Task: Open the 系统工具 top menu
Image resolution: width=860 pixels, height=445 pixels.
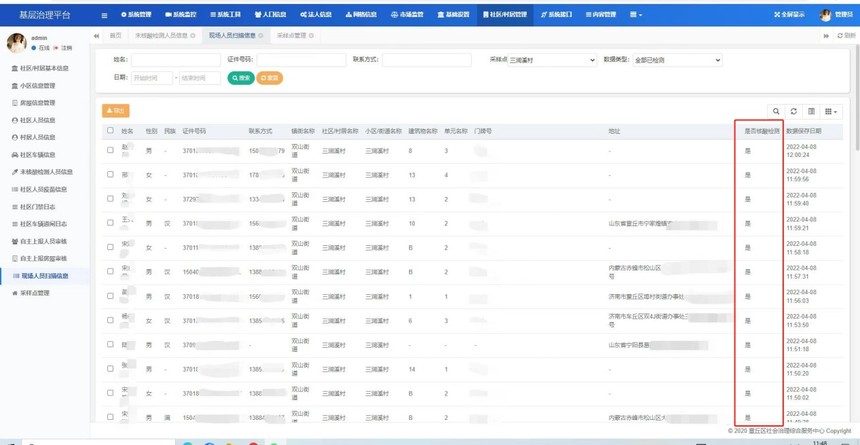Action: pos(225,15)
